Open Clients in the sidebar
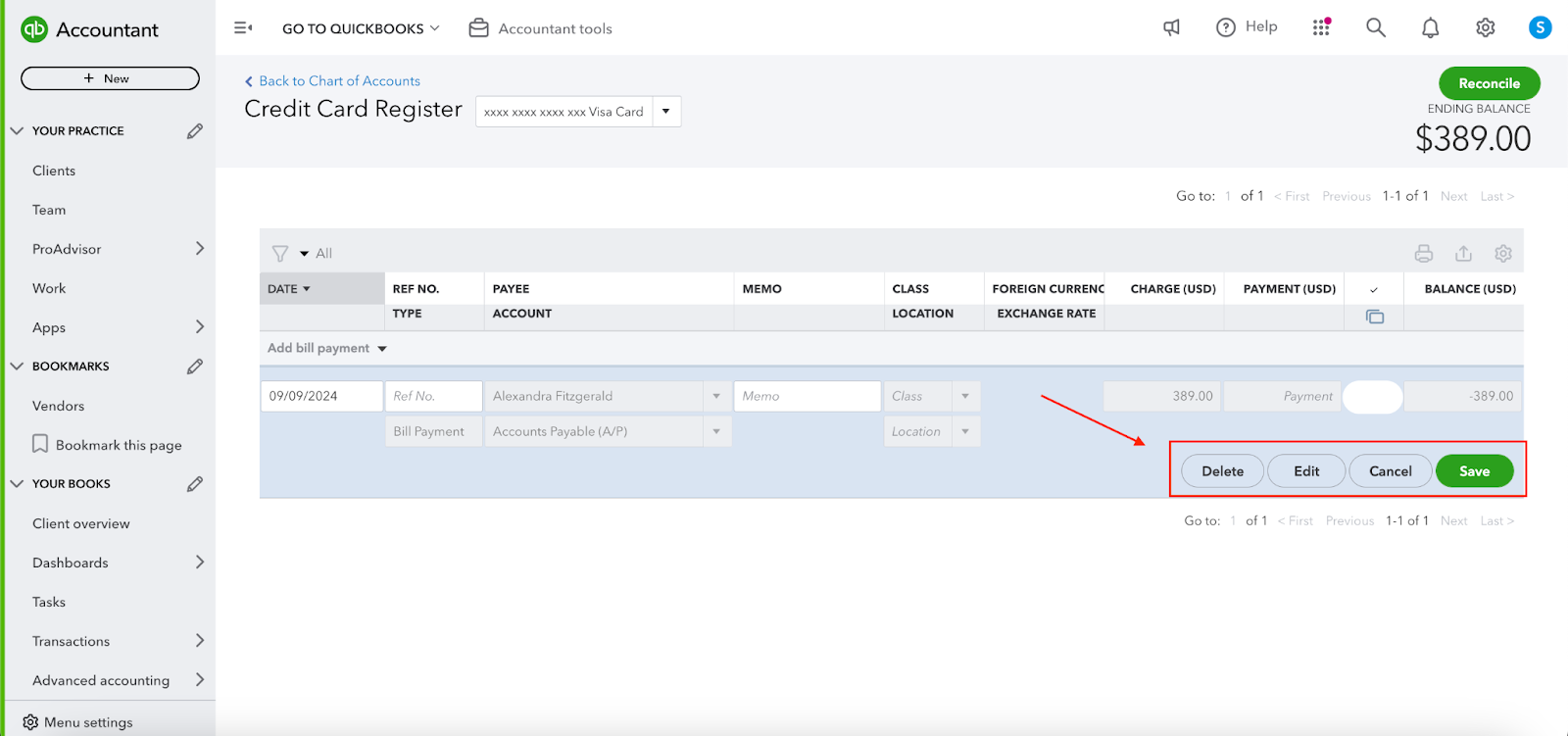 [x=54, y=171]
